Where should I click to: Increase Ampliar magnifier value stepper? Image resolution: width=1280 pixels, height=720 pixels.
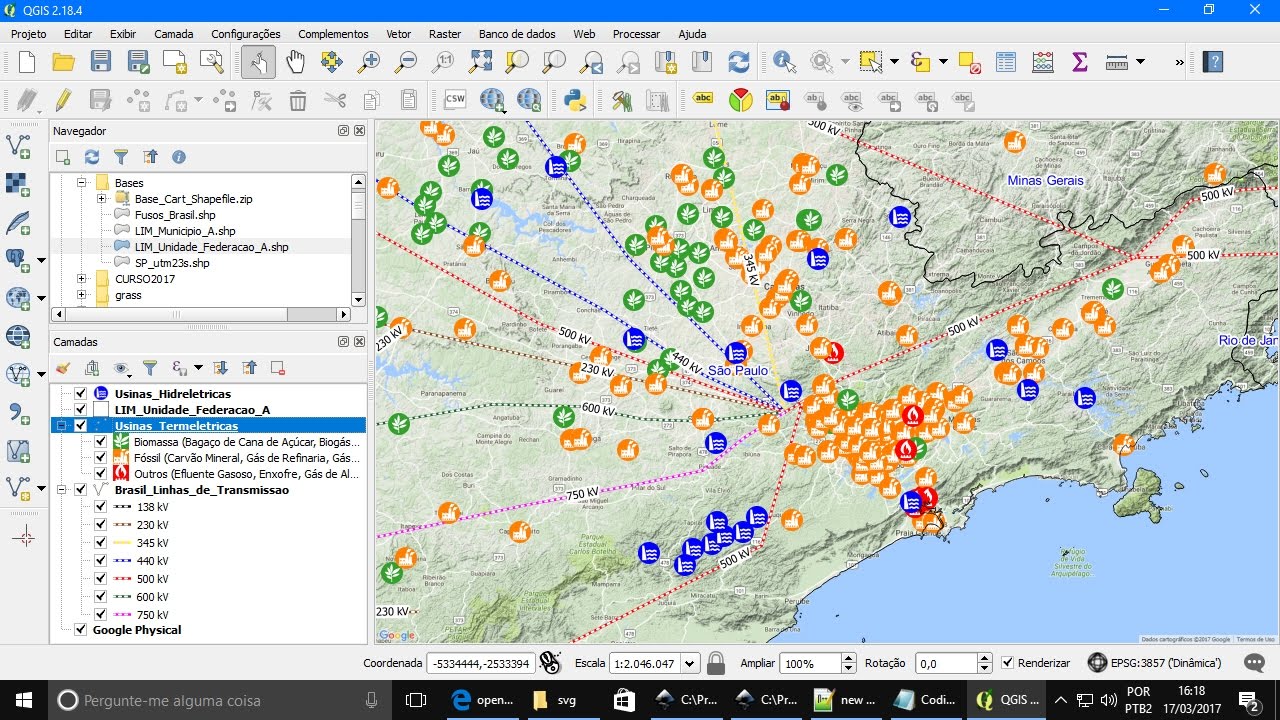coord(849,658)
